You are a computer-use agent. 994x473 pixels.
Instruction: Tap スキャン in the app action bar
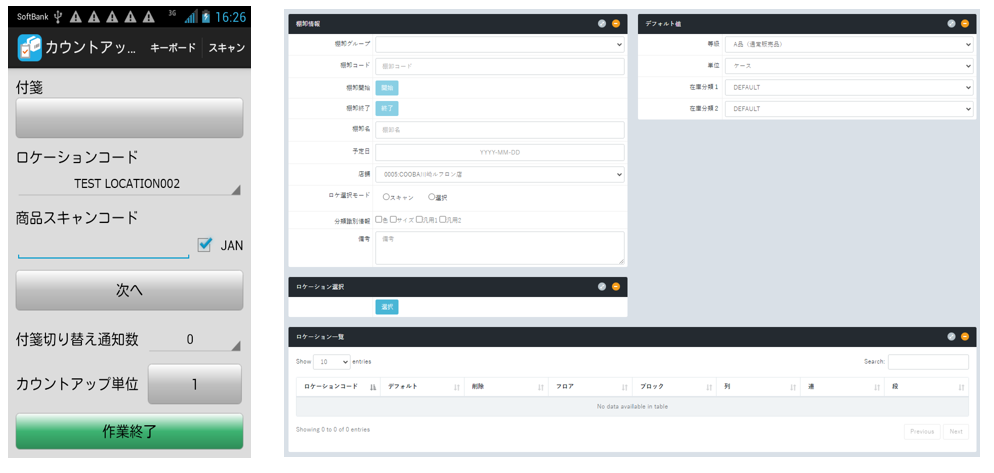click(226, 48)
